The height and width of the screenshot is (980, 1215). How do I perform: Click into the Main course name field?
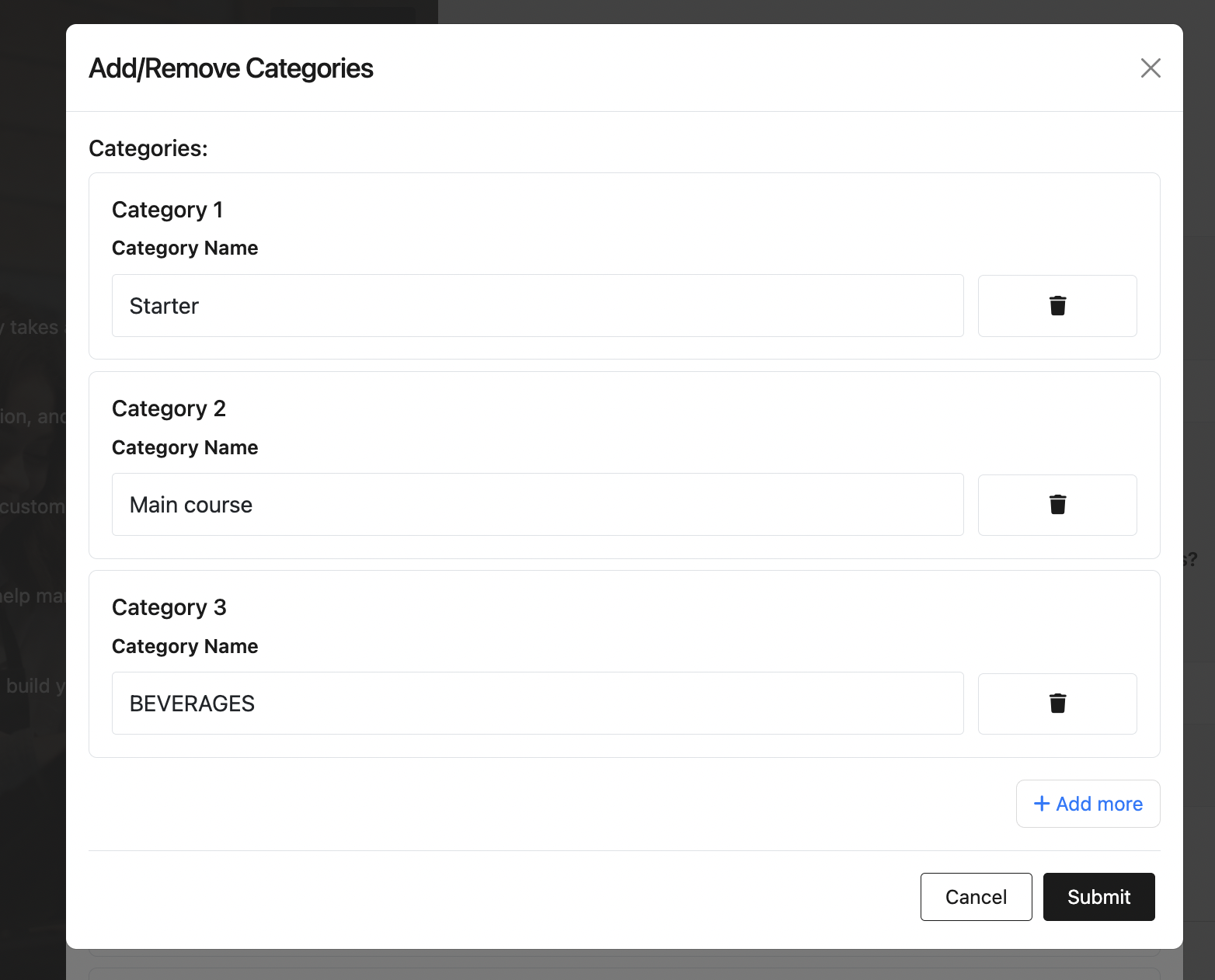[x=538, y=505]
